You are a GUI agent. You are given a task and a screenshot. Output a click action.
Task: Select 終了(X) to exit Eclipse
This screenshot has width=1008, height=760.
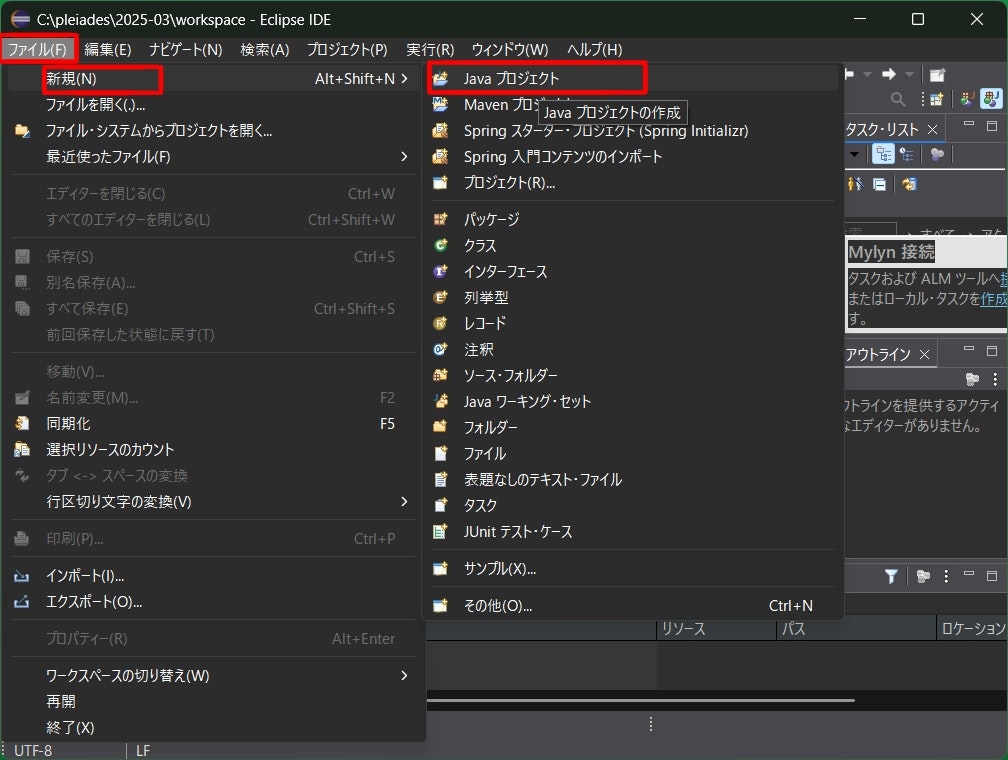(213, 727)
